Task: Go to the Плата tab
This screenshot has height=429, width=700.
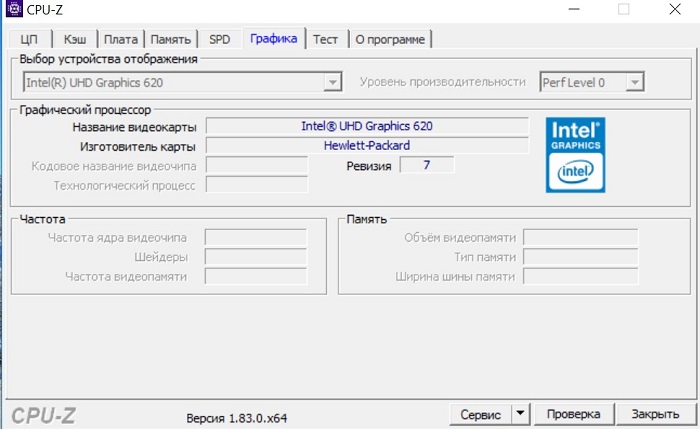Action: [x=121, y=39]
